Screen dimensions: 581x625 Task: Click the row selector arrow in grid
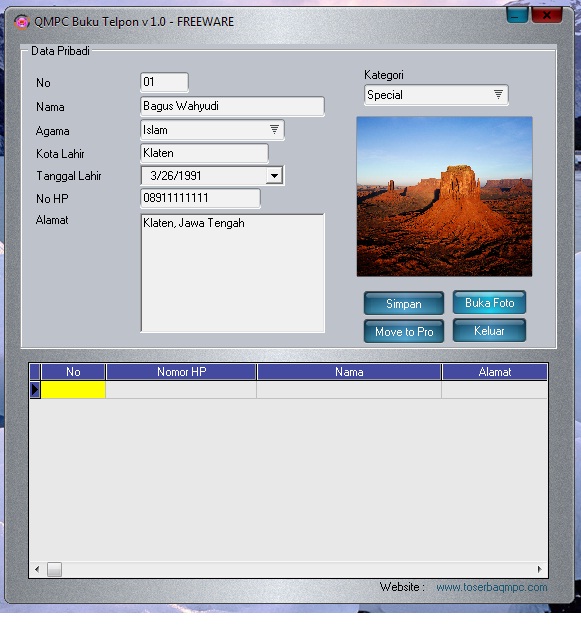[x=35, y=389]
